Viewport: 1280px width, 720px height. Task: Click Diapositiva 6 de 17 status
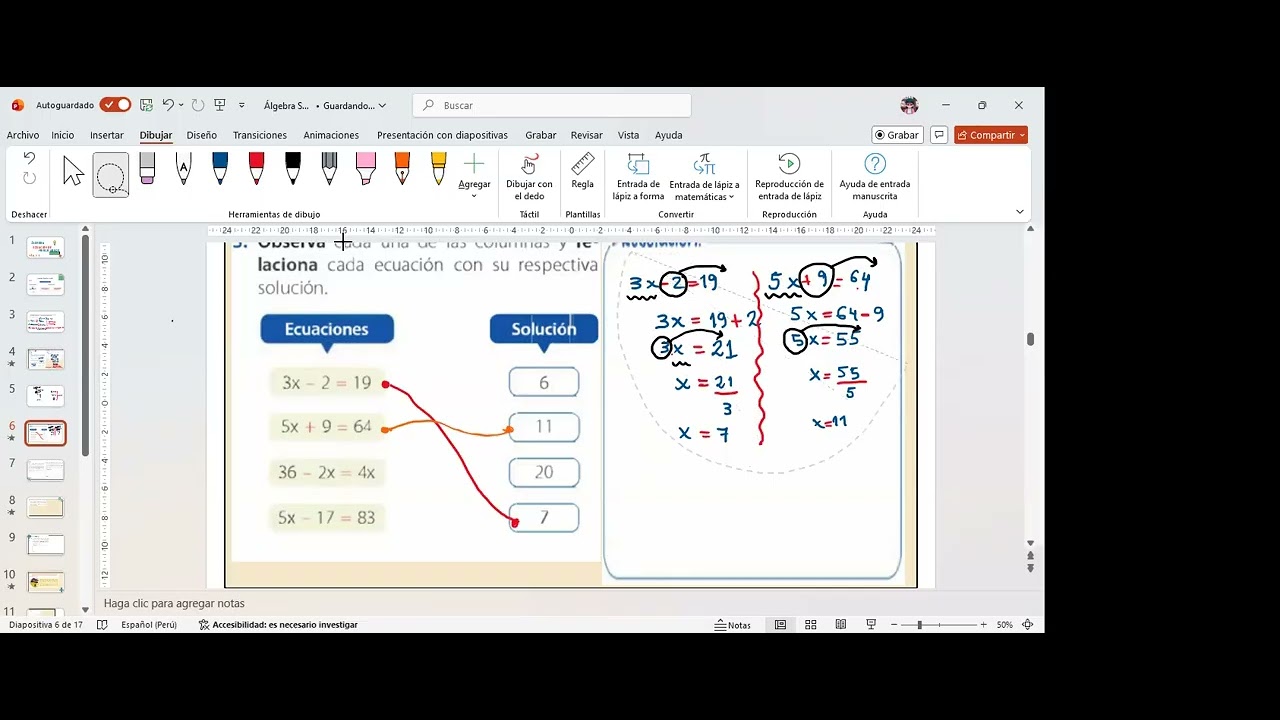click(x=46, y=625)
